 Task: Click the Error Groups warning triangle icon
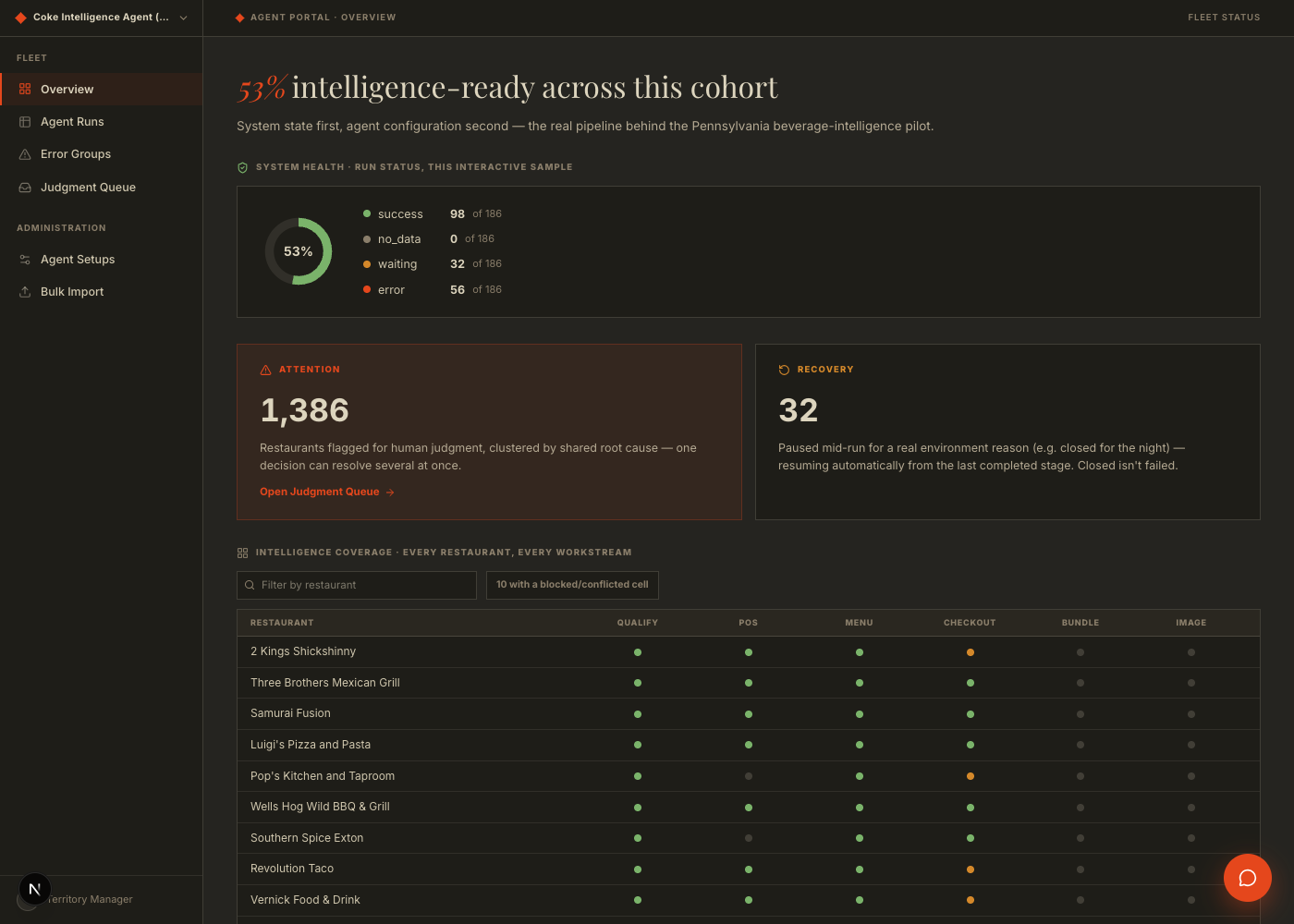(25, 154)
